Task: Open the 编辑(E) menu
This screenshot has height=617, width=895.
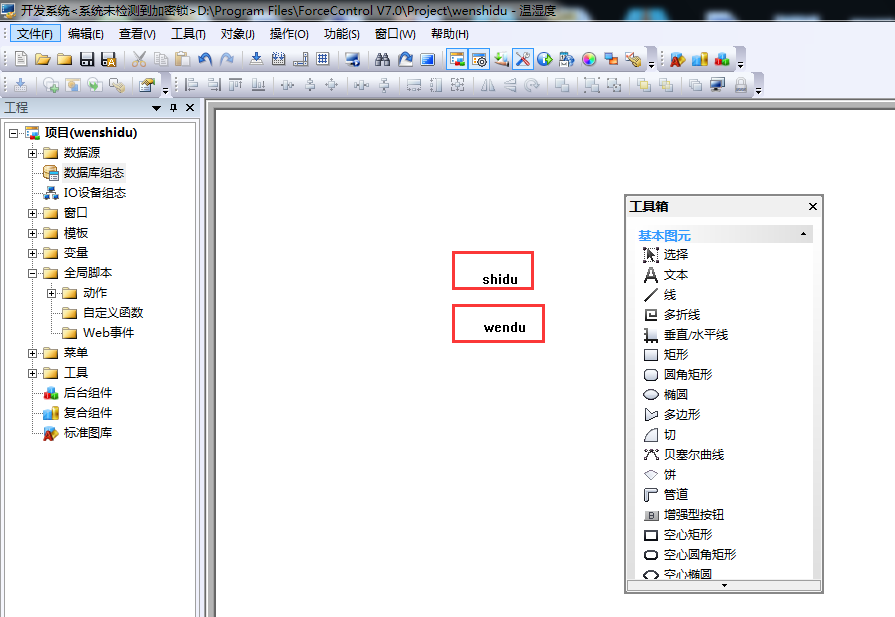Action: [x=86, y=34]
